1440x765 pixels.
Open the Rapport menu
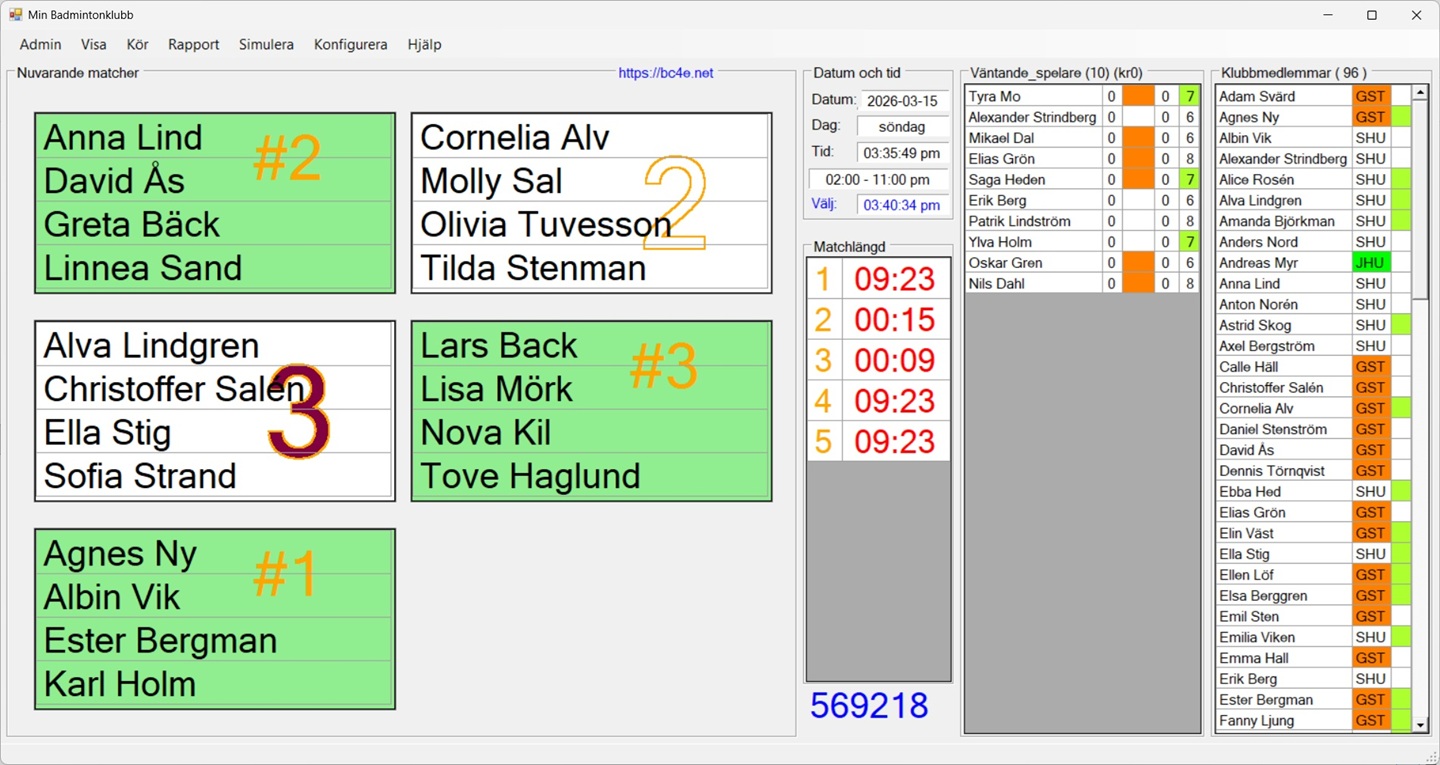point(194,44)
